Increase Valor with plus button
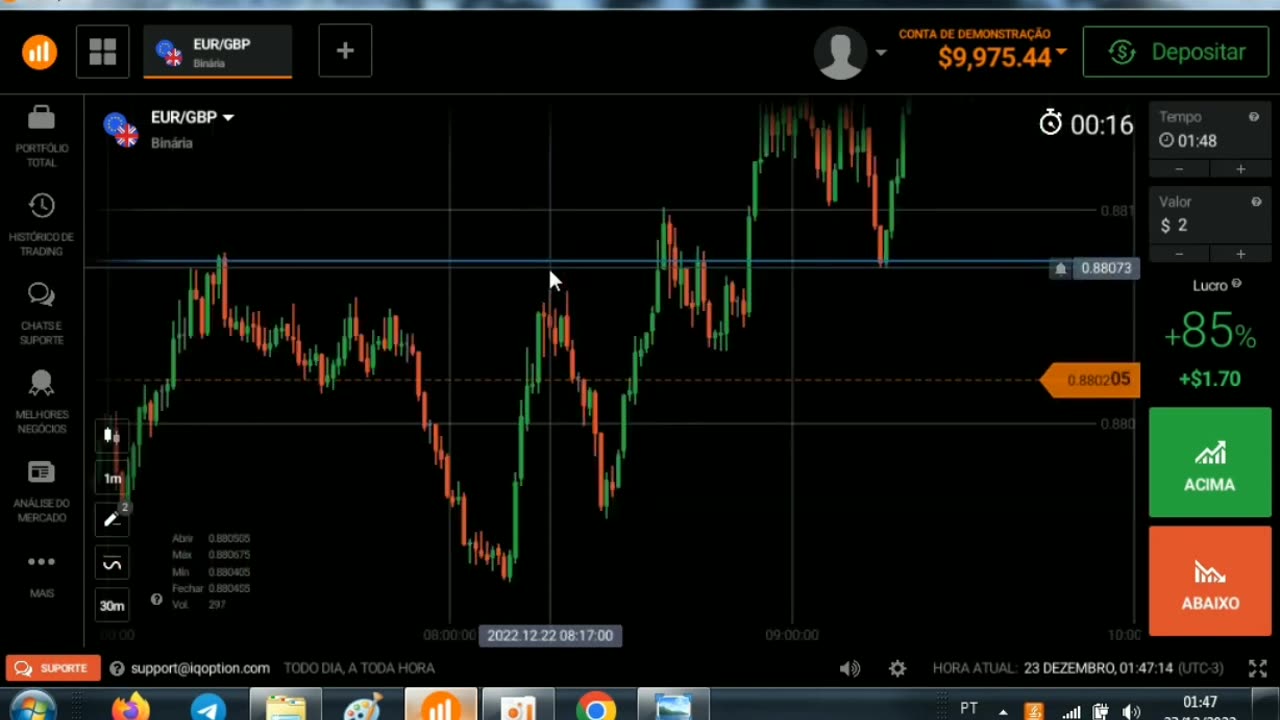The height and width of the screenshot is (720, 1280). 1240,254
